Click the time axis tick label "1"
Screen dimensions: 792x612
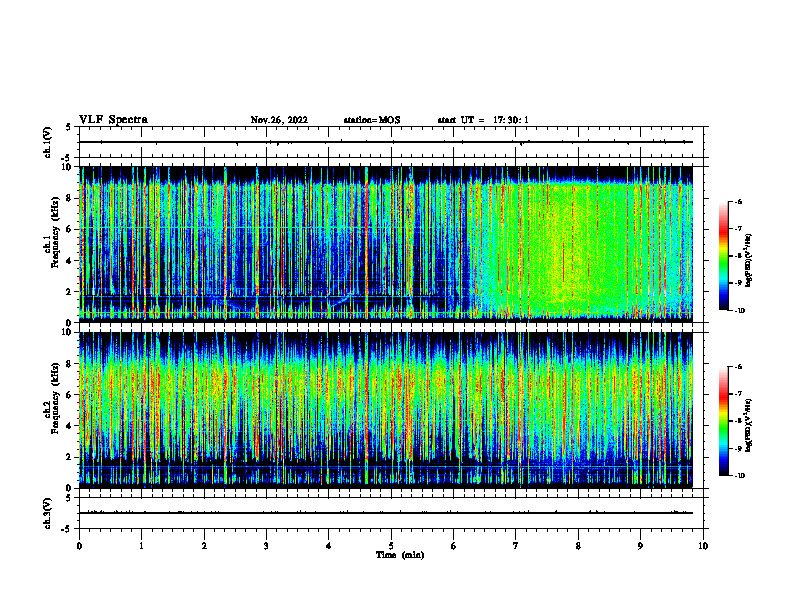[x=141, y=546]
